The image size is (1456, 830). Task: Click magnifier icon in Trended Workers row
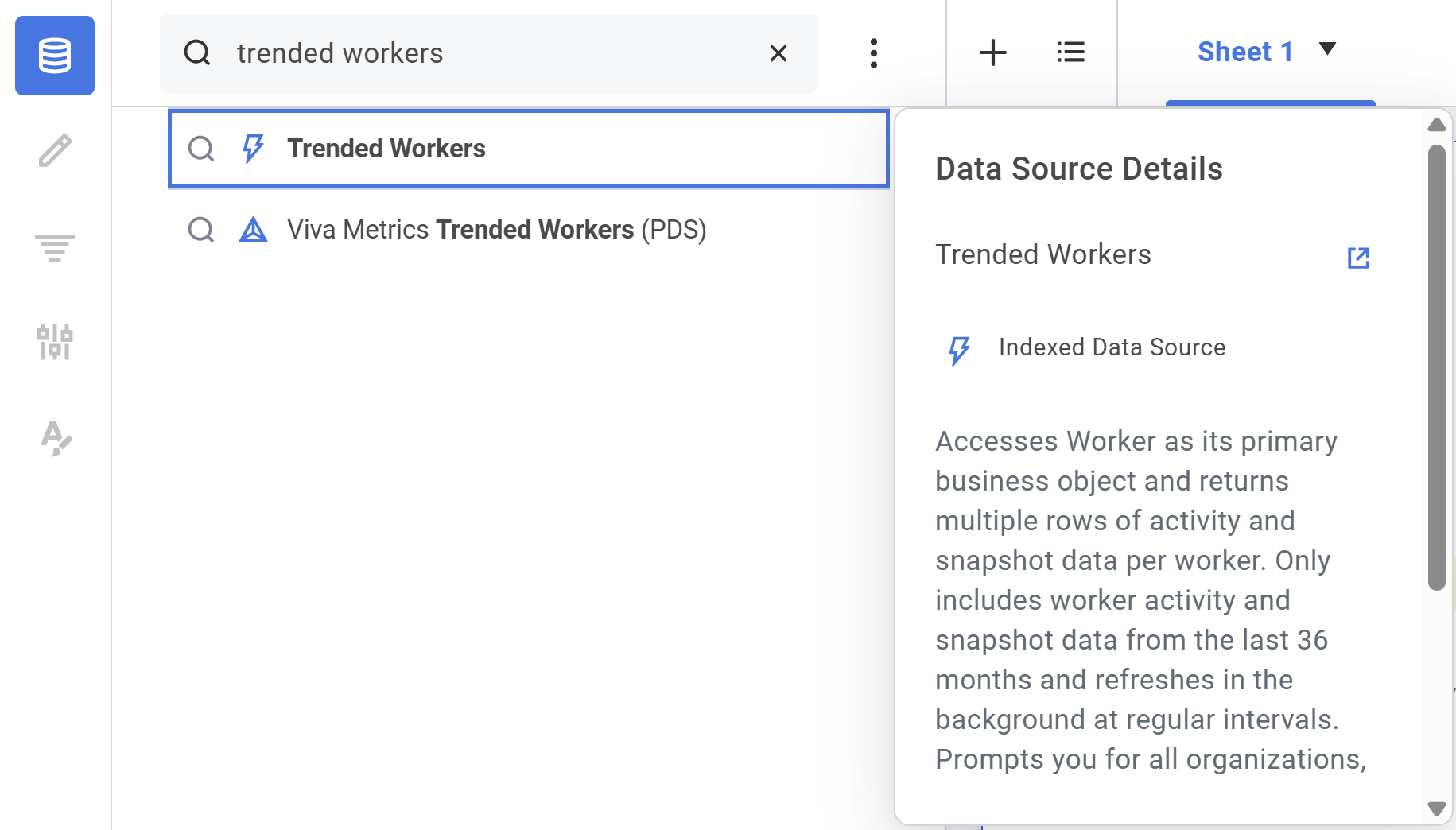(201, 149)
